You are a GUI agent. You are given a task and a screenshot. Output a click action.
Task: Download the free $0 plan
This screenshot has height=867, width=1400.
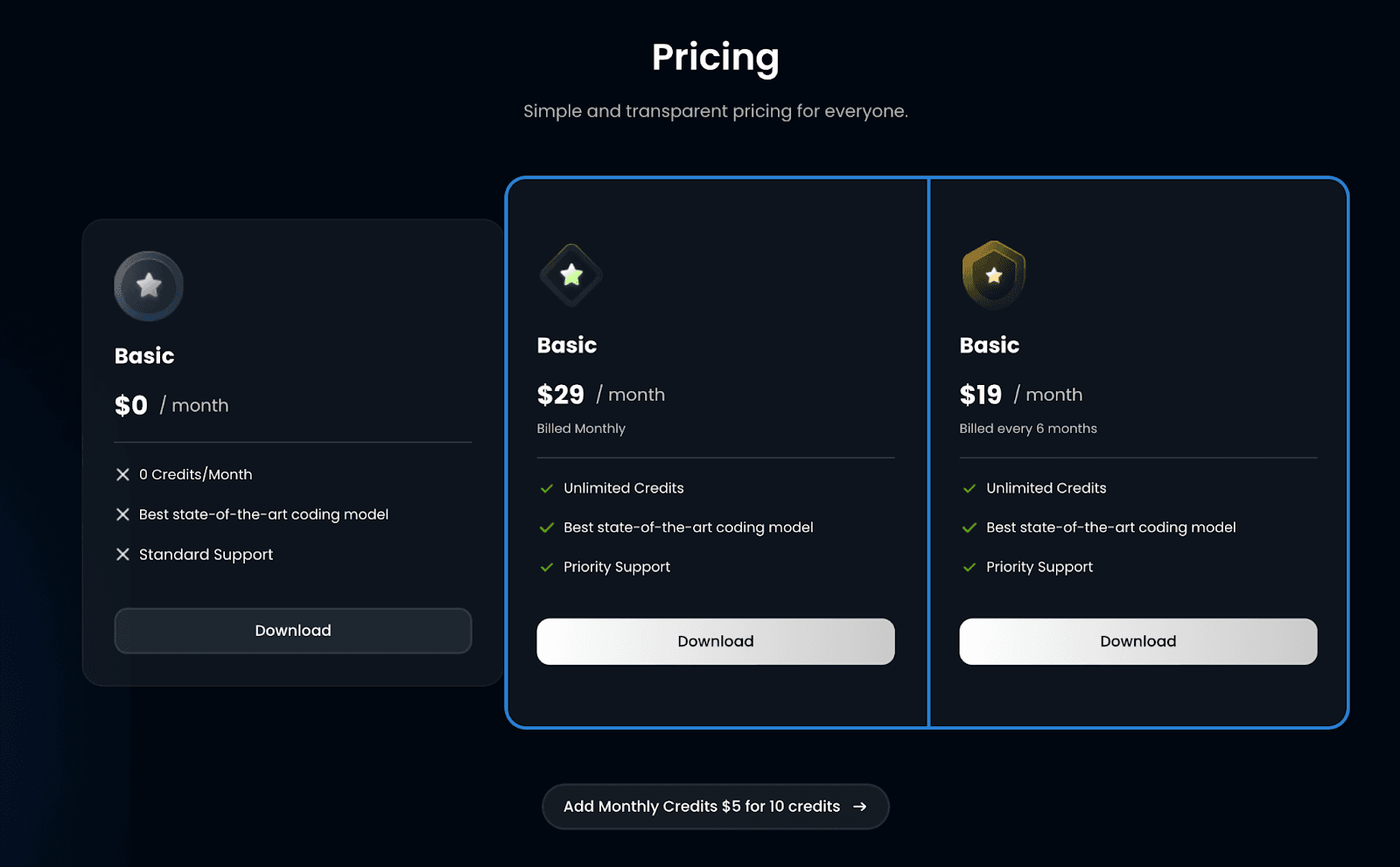(293, 631)
